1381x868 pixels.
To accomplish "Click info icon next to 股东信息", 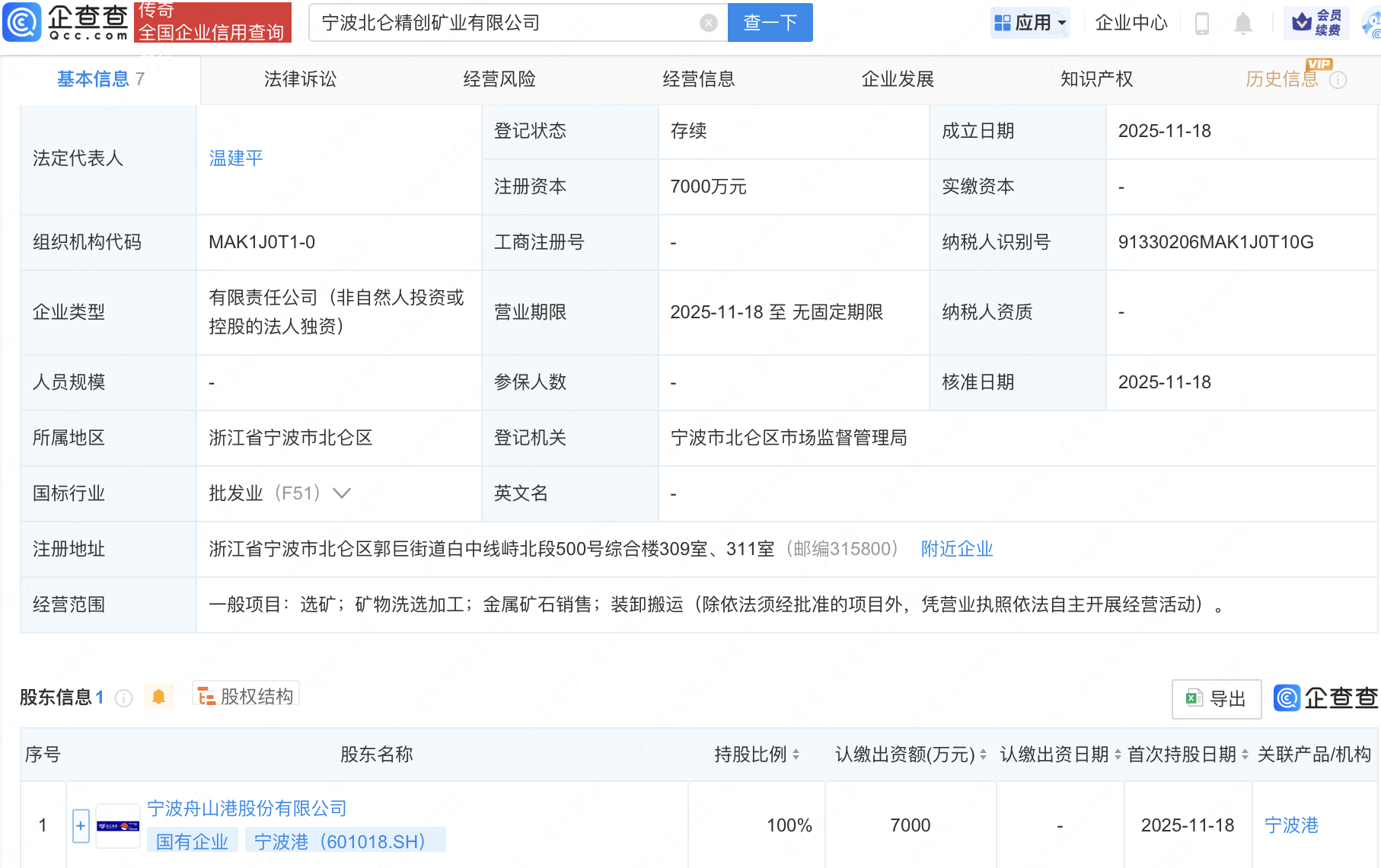I will [x=123, y=698].
